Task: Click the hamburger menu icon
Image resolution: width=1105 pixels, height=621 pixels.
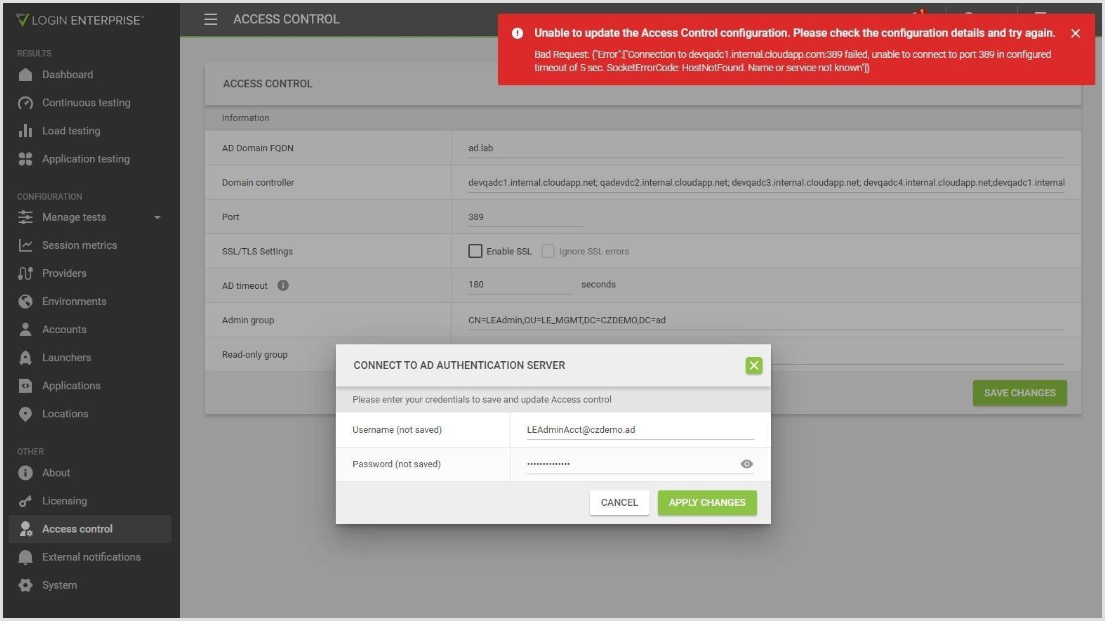Action: coord(211,19)
